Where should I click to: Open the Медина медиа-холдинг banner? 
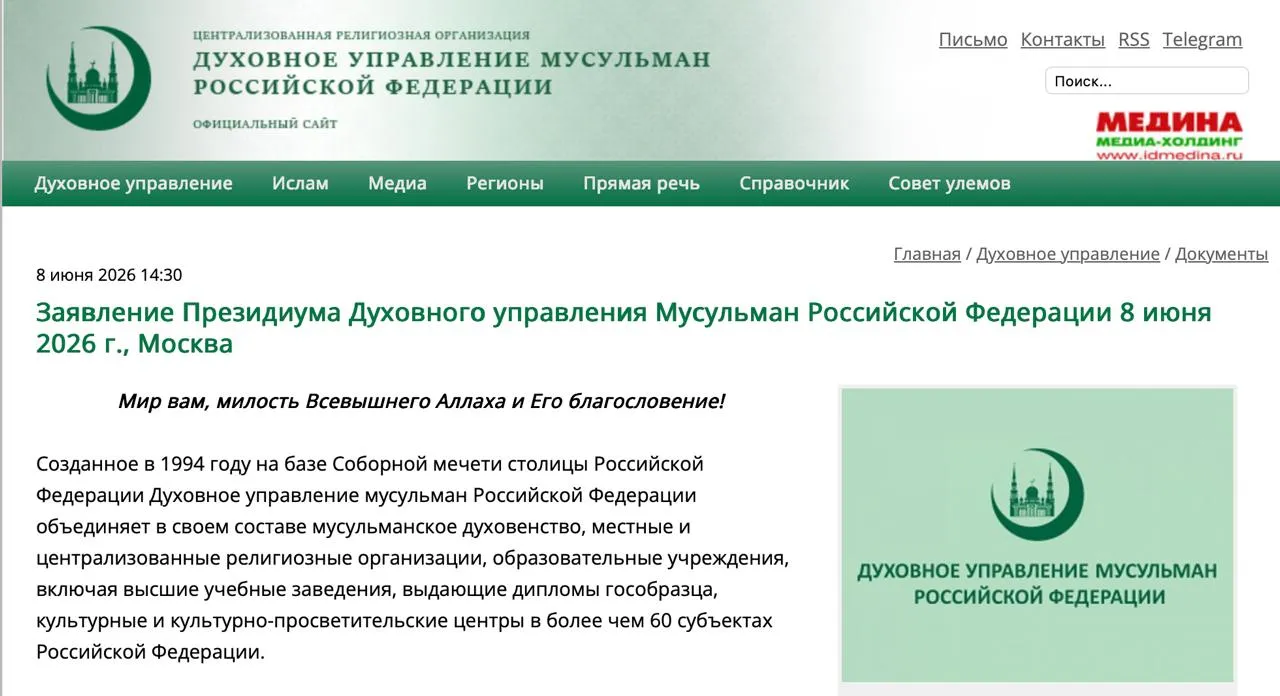(1169, 136)
